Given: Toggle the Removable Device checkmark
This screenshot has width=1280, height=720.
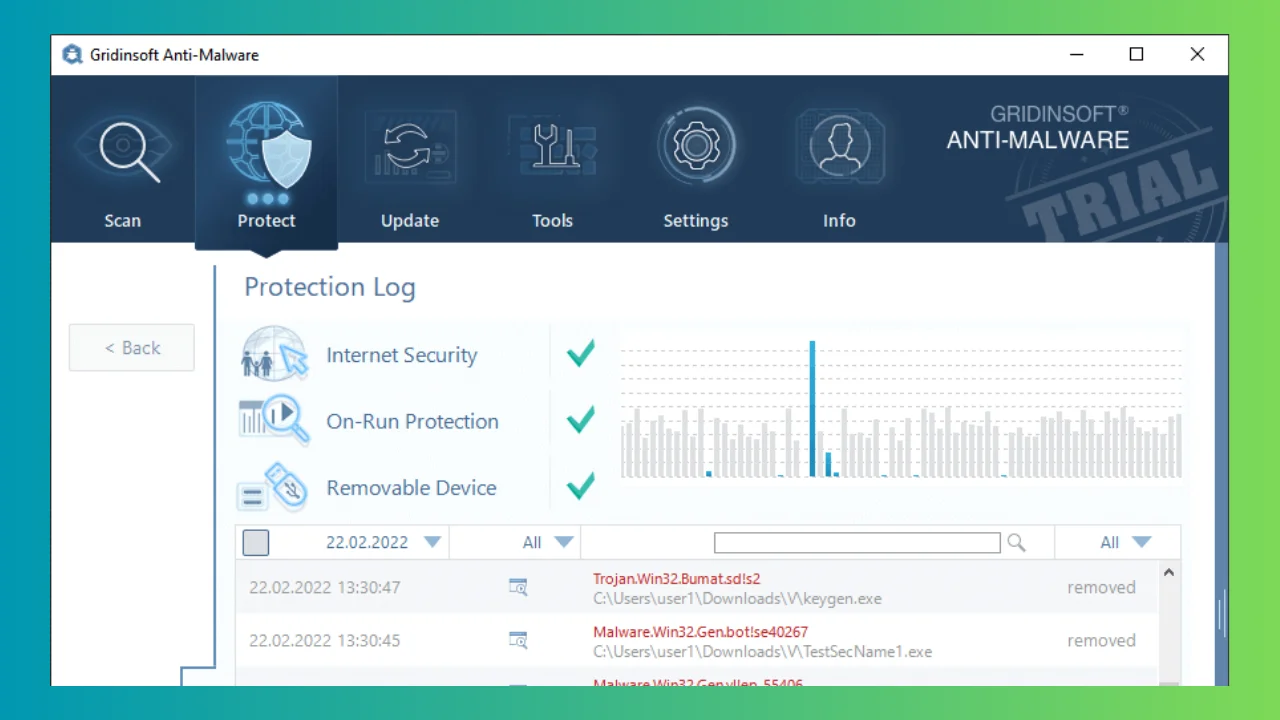Looking at the screenshot, I should coord(581,486).
